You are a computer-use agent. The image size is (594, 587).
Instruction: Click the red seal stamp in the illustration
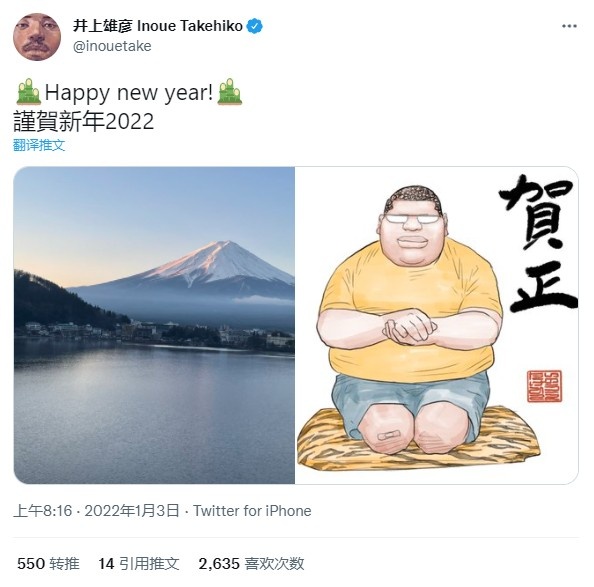point(544,386)
